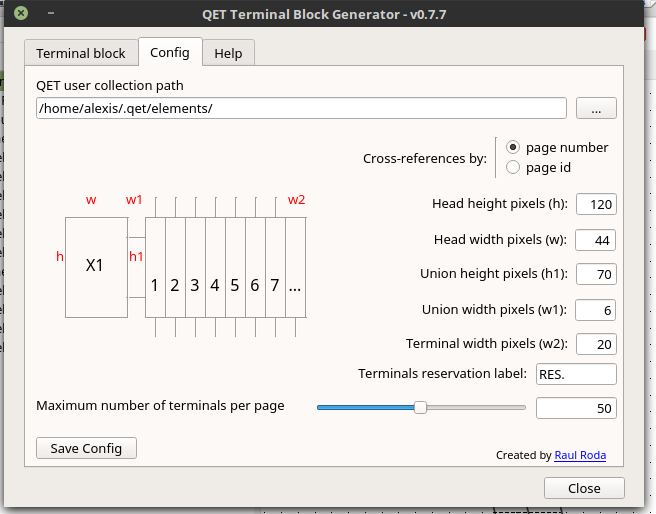Image resolution: width=656 pixels, height=514 pixels.
Task: Click the Head width pixels input
Action: (596, 239)
